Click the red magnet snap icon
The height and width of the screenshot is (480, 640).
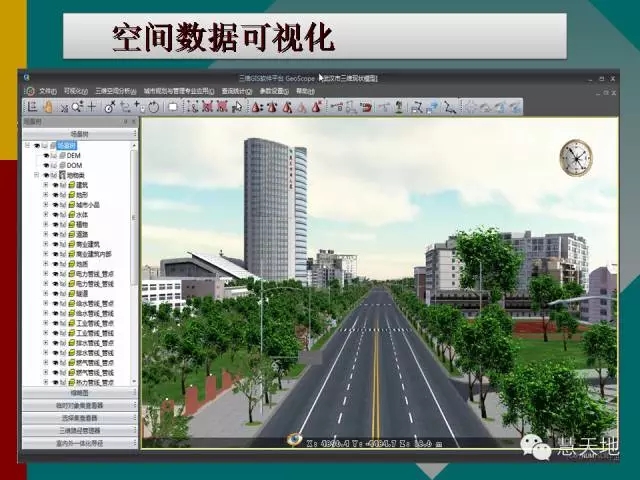click(366, 106)
